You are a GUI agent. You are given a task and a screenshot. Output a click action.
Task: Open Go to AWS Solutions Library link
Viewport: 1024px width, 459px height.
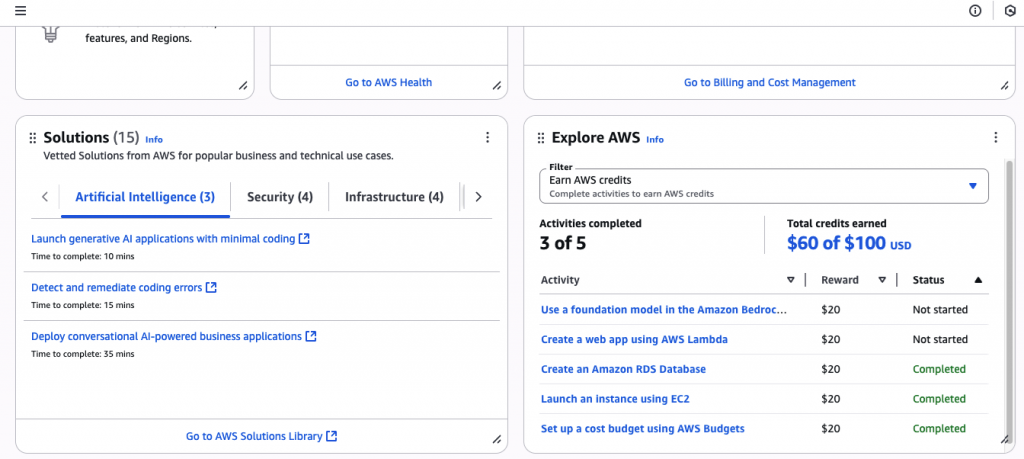tap(261, 436)
